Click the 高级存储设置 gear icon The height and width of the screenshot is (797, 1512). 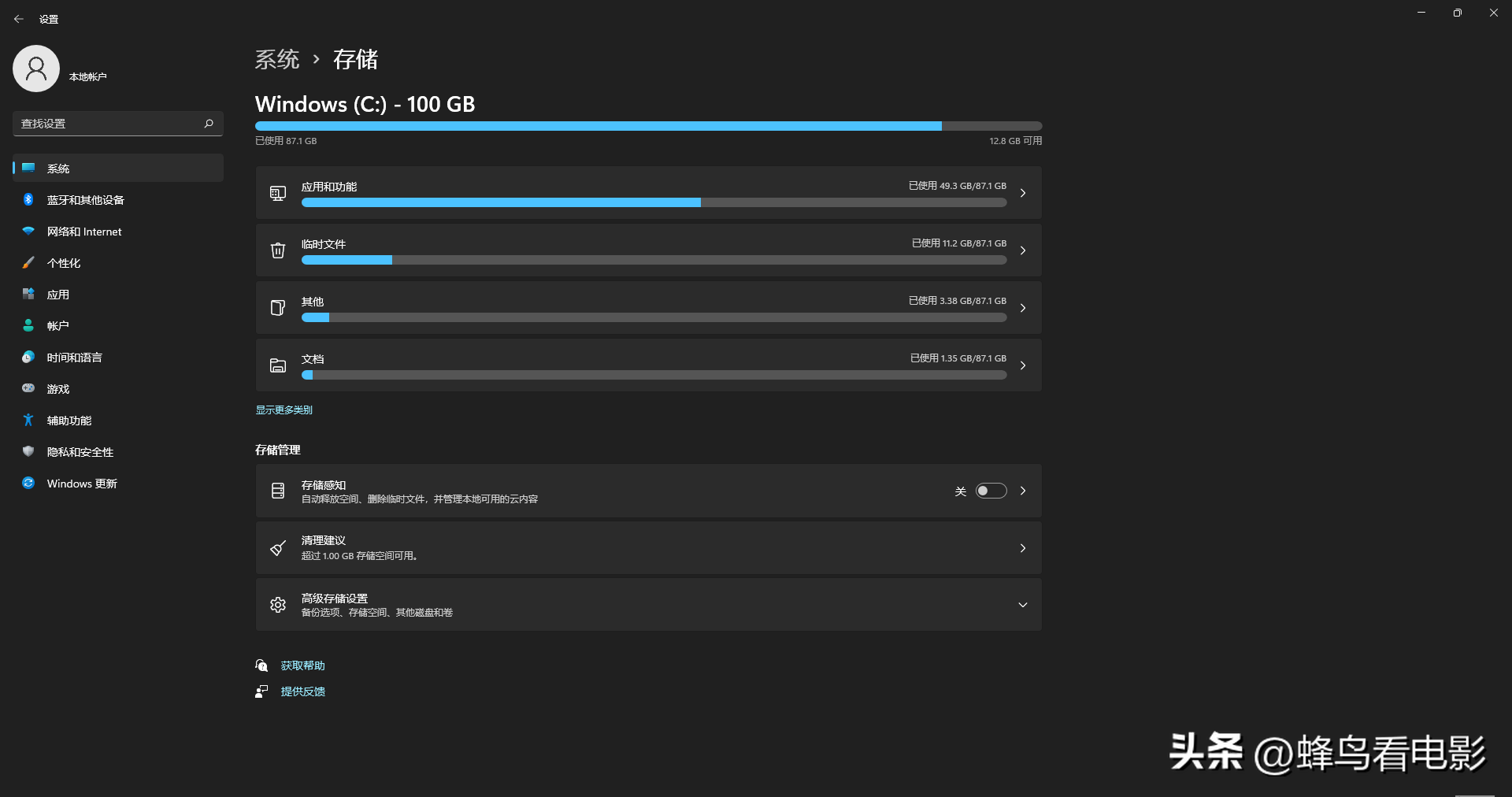(x=278, y=605)
